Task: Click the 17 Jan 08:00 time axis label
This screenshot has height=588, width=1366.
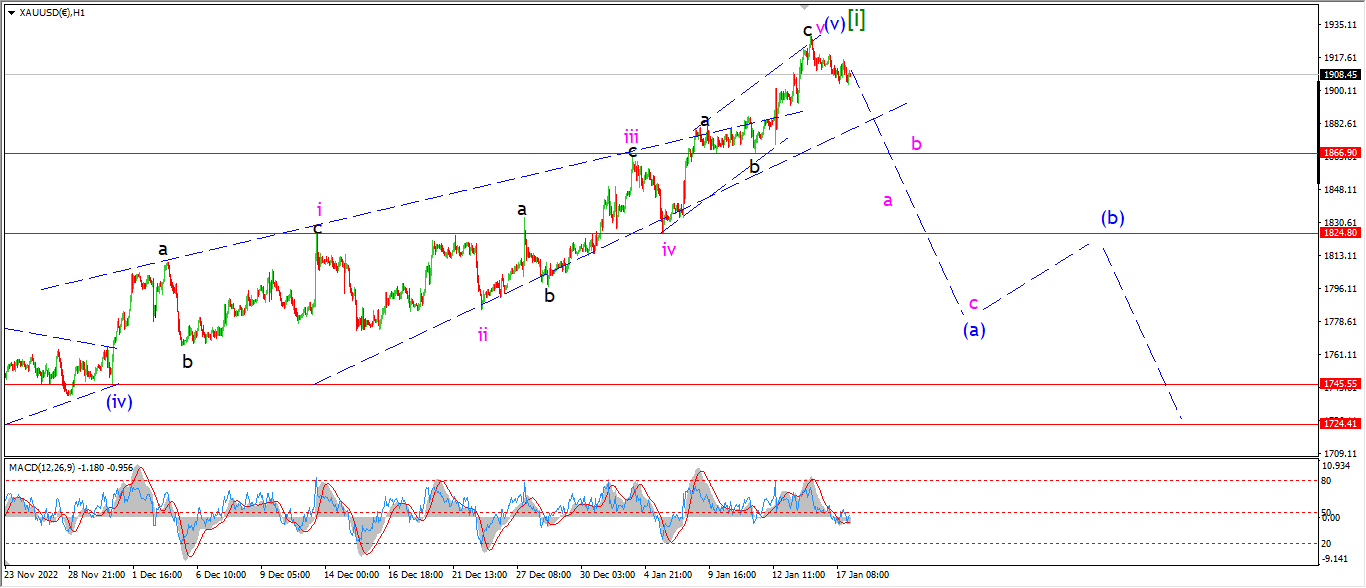Action: pos(865,575)
